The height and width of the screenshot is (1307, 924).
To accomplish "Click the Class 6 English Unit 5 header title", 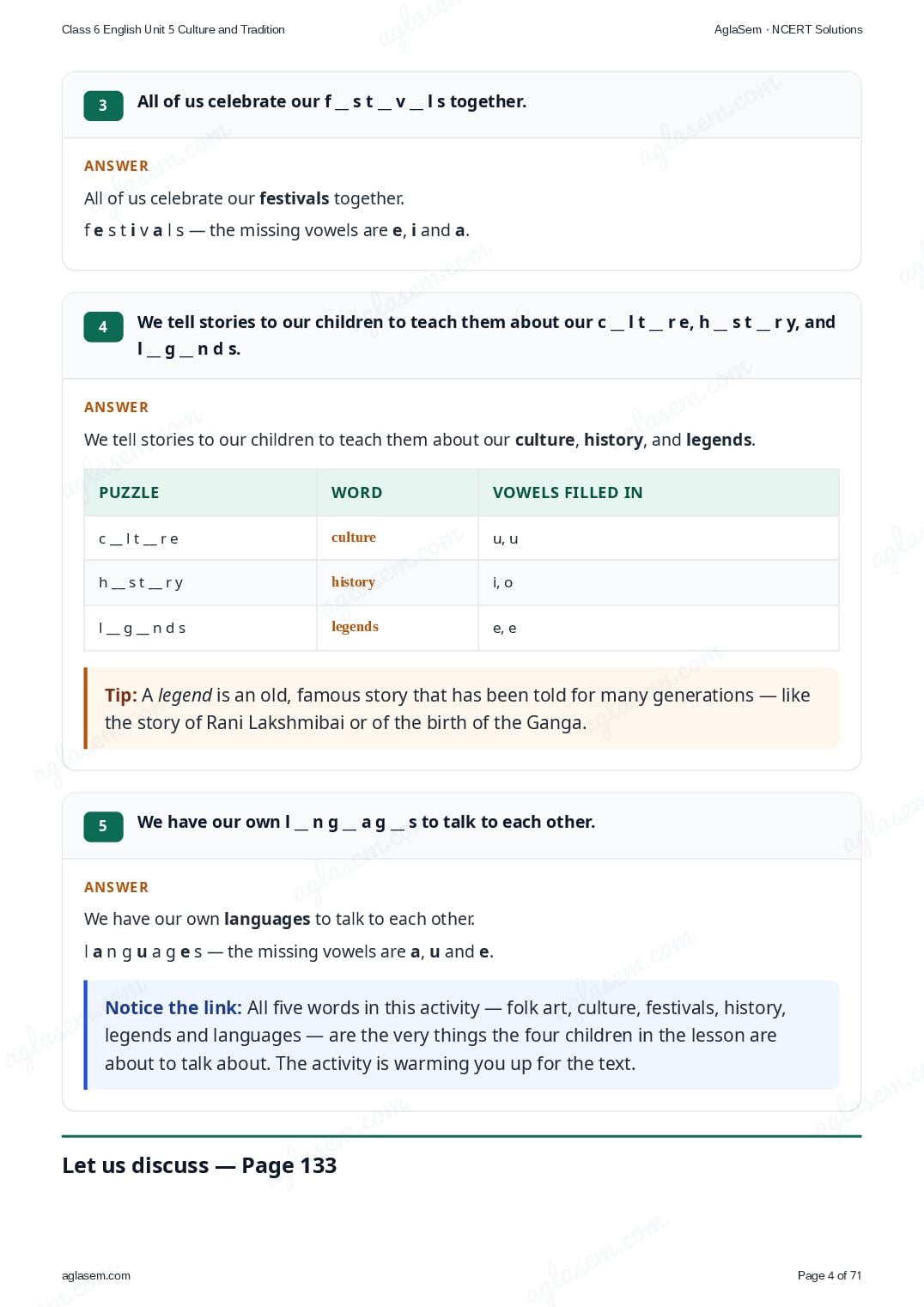I will pyautogui.click(x=173, y=29).
